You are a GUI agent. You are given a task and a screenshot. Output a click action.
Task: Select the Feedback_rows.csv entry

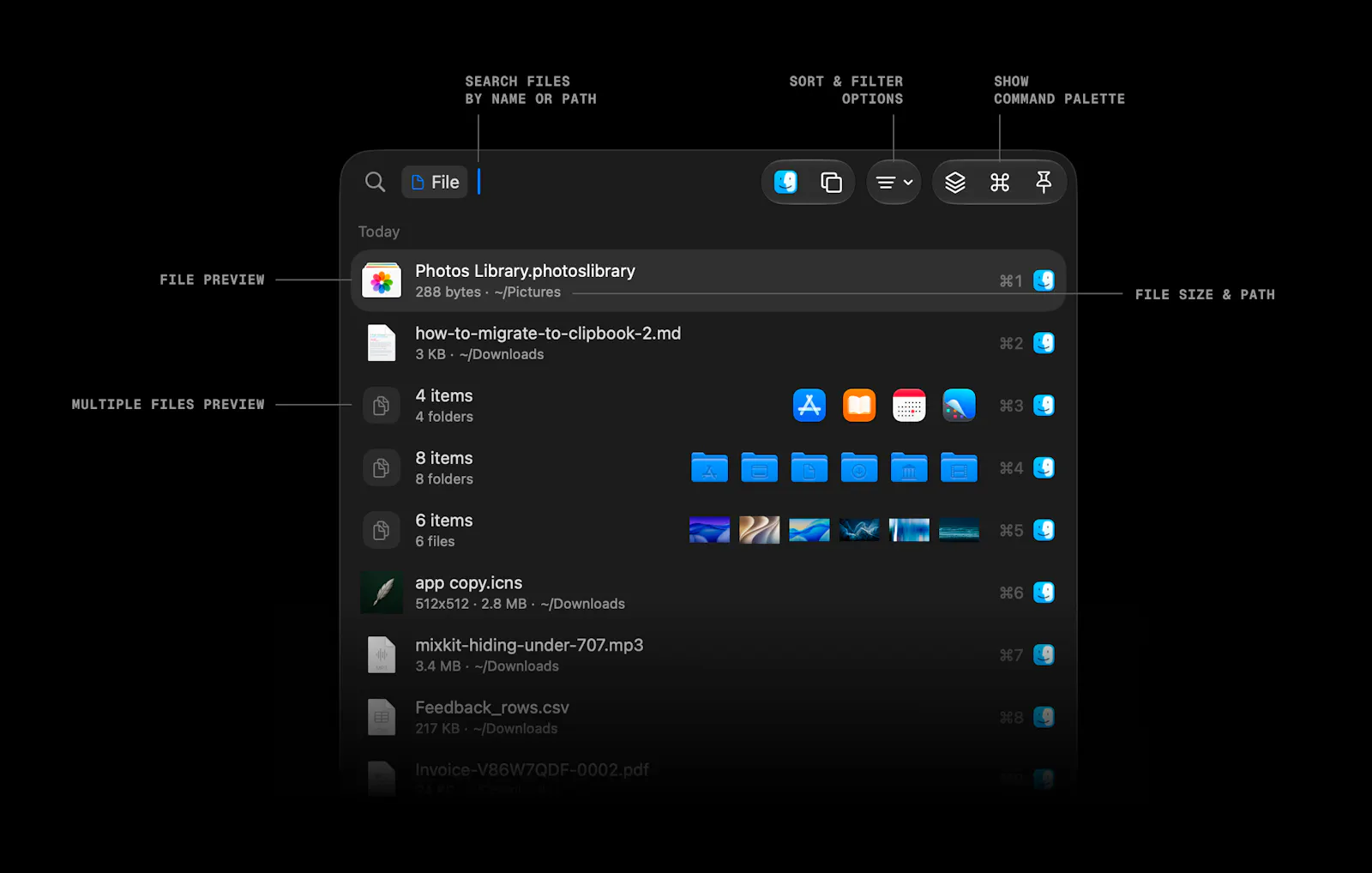708,718
